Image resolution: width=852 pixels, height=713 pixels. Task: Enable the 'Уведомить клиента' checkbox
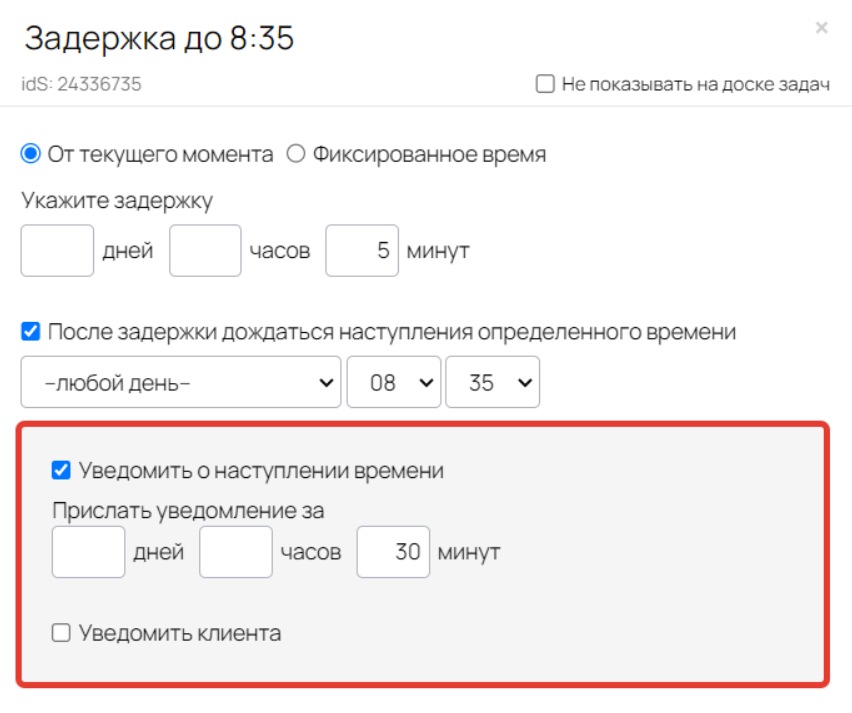(x=61, y=633)
